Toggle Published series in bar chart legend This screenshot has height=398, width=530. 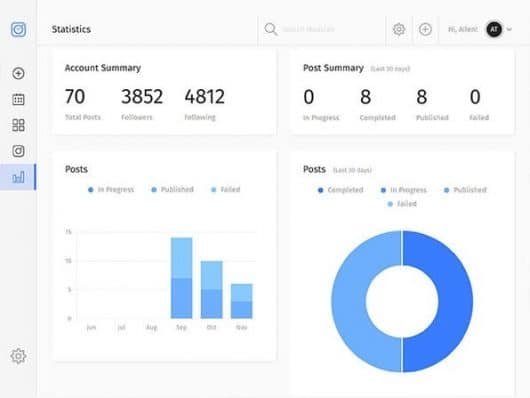point(172,190)
